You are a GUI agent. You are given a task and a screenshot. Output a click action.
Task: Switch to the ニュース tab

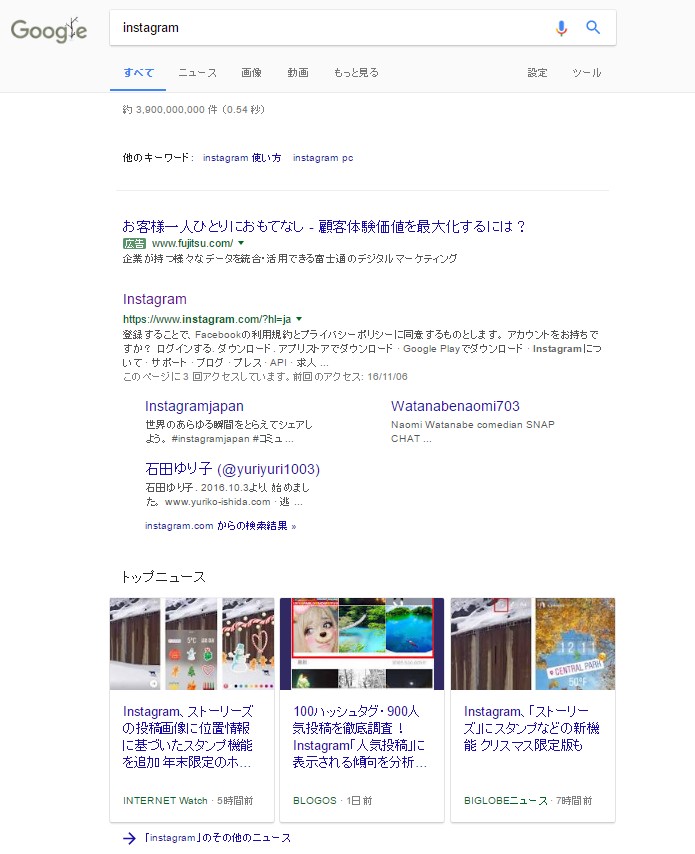tap(197, 72)
